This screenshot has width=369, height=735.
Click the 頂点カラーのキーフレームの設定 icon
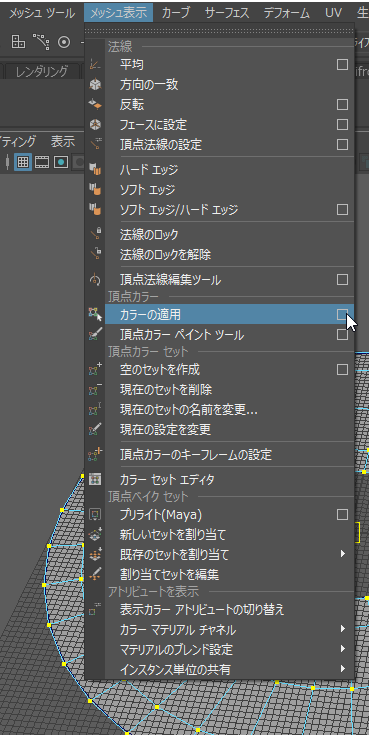[x=95, y=454]
